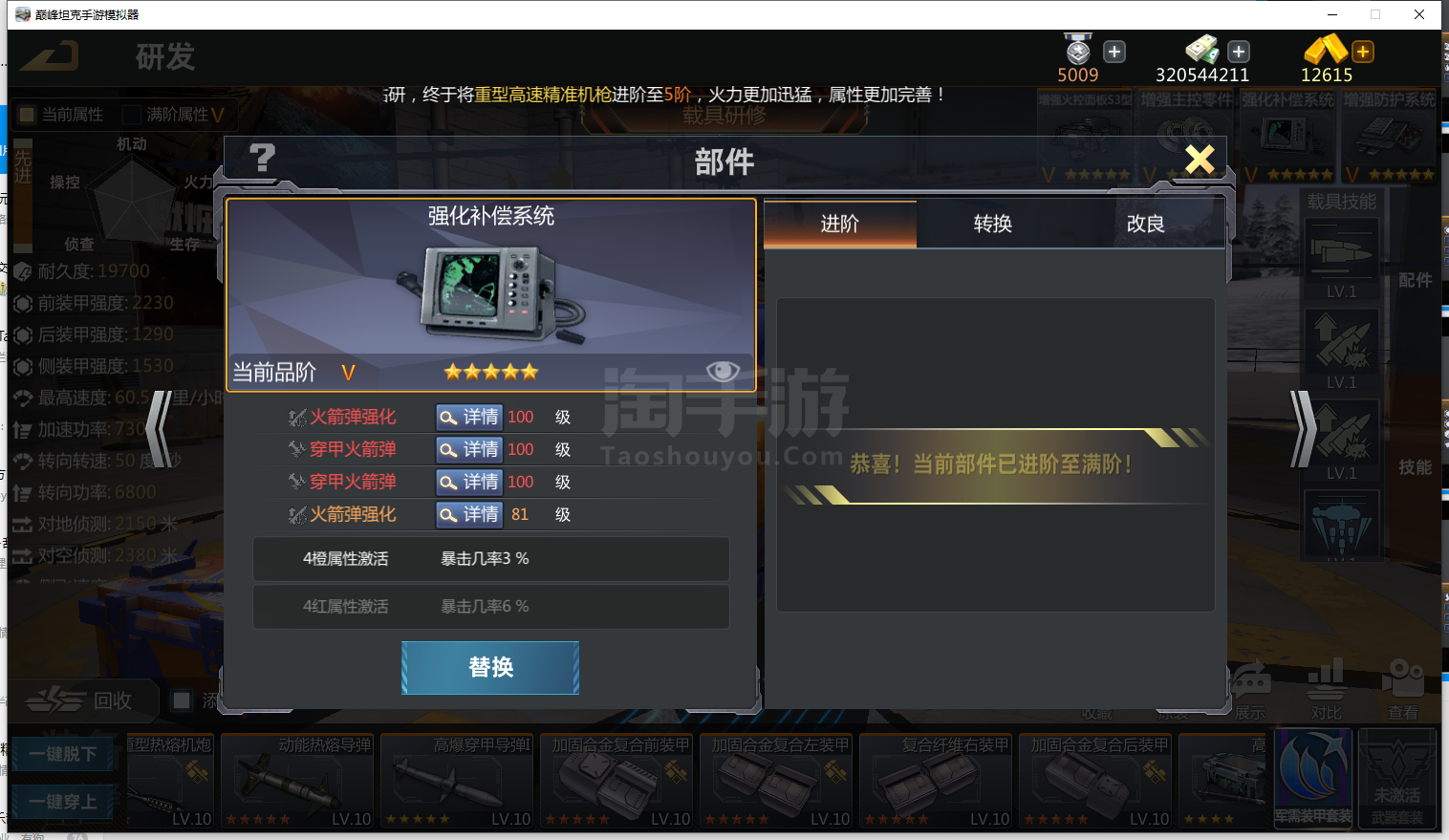The image size is (1449, 840).
Task: Open the question mark help icon
Action: click(x=262, y=158)
